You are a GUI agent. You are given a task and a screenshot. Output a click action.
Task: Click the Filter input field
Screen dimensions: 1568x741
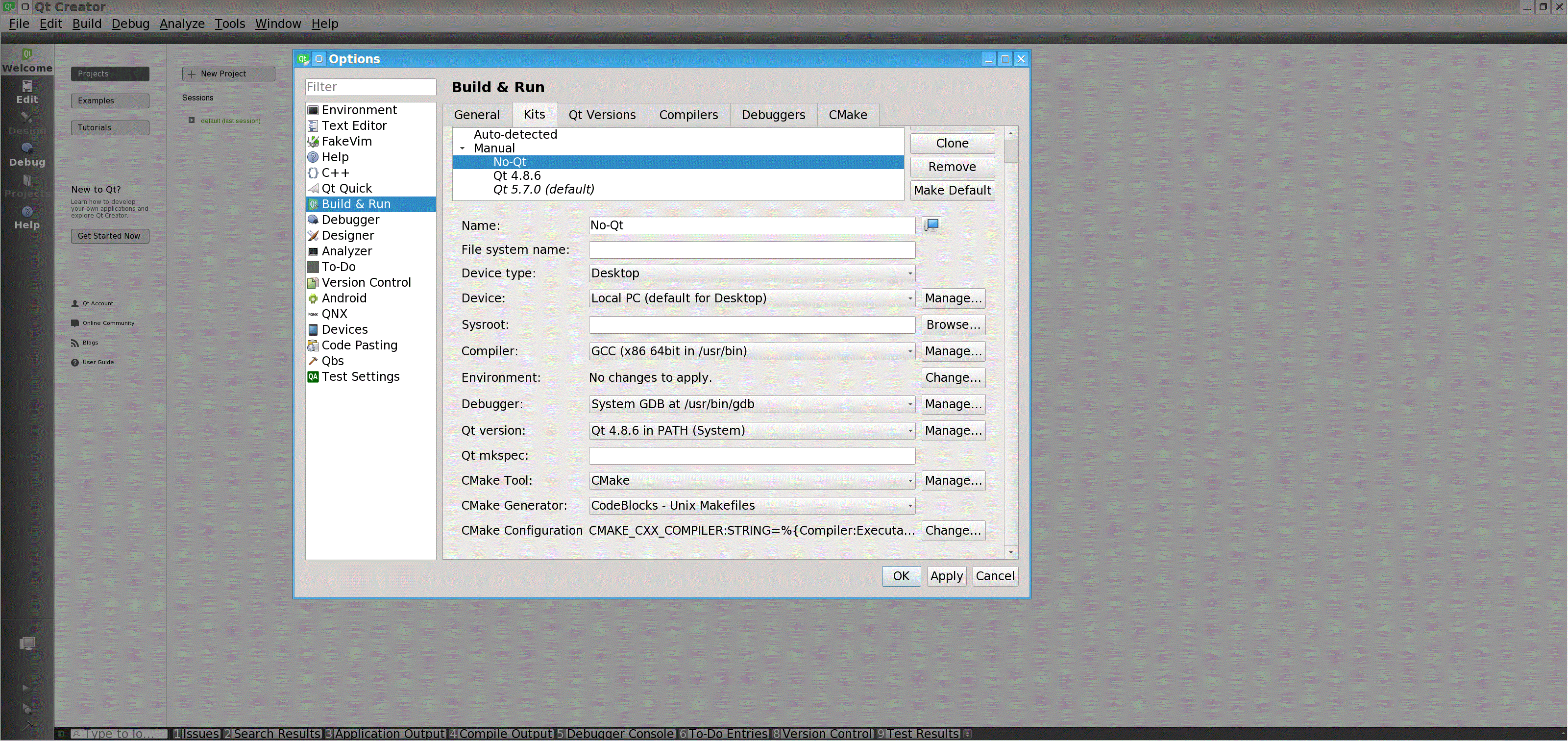(370, 87)
